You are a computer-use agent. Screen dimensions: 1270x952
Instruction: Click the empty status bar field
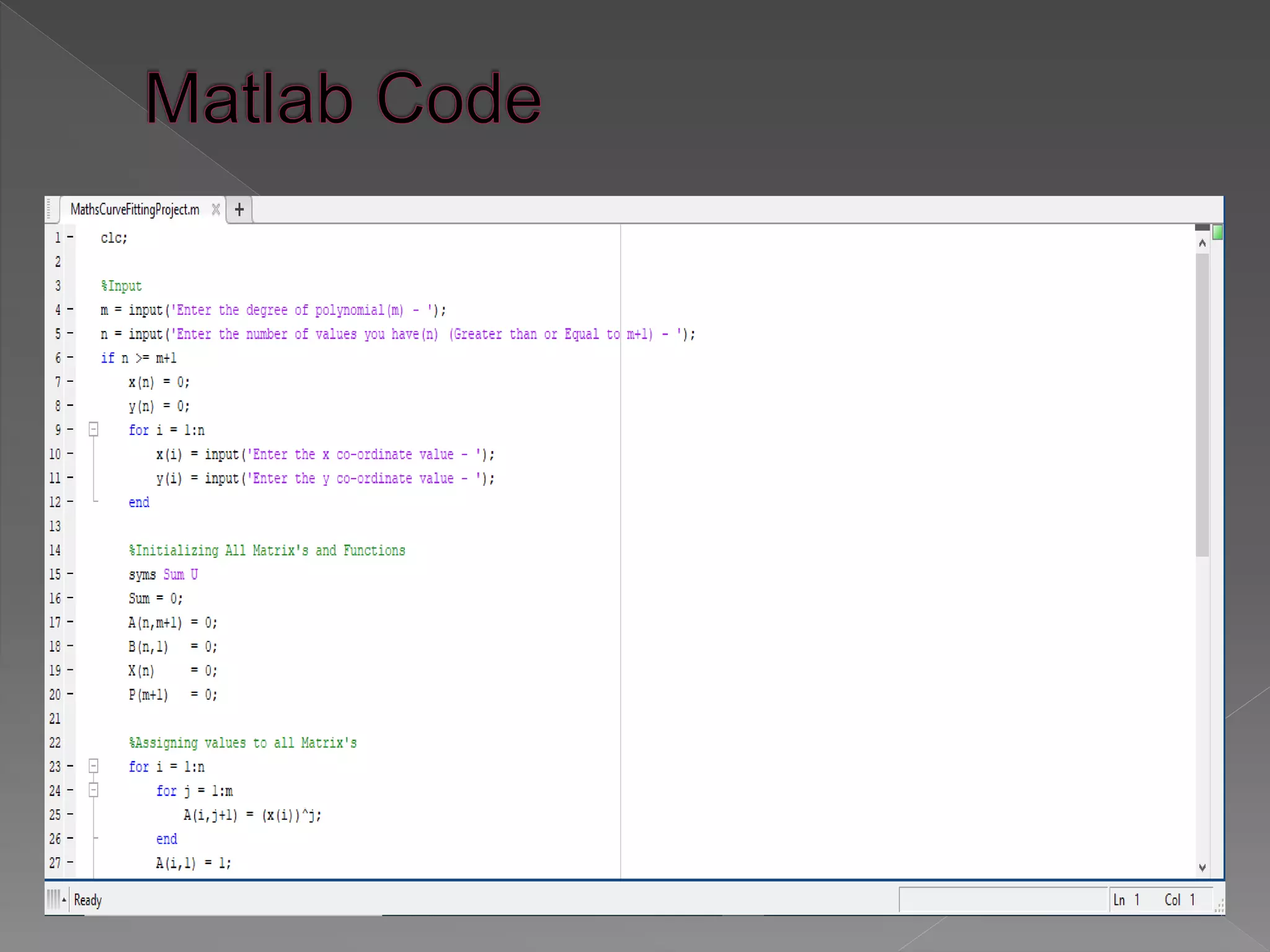point(1003,900)
